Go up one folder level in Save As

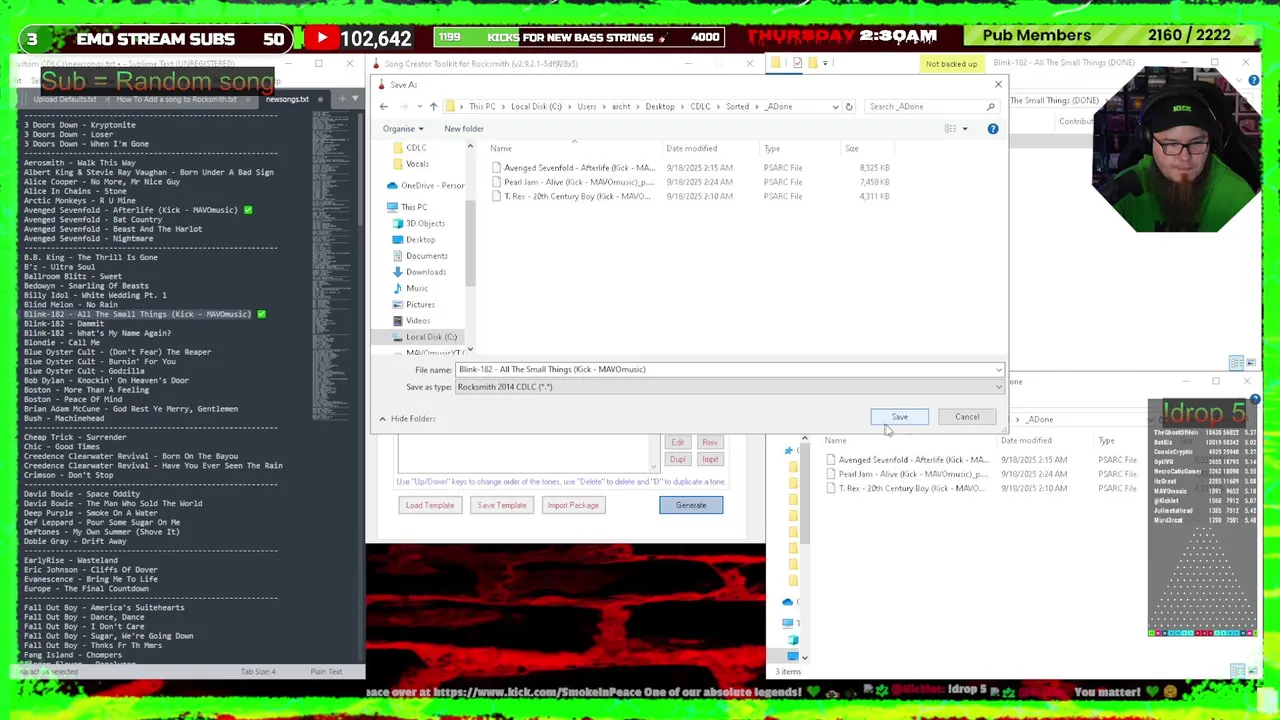[433, 106]
